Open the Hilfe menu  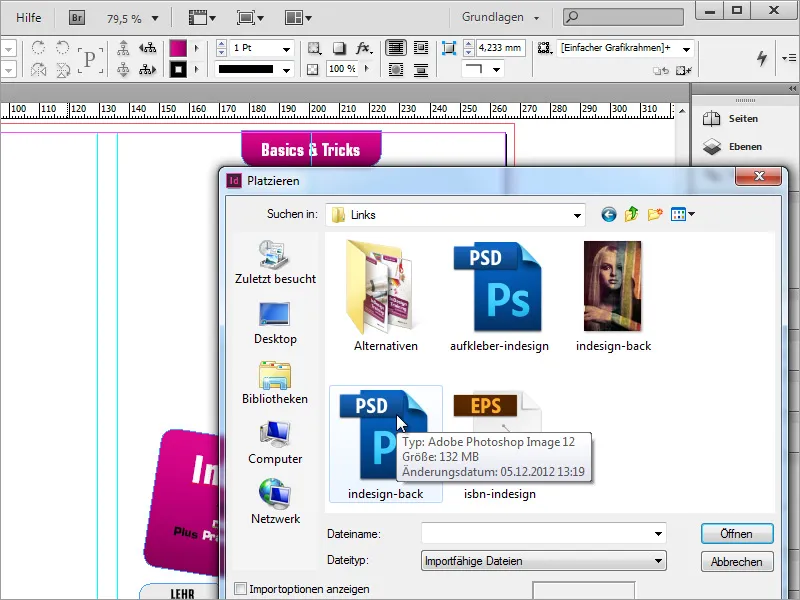pyautogui.click(x=28, y=18)
